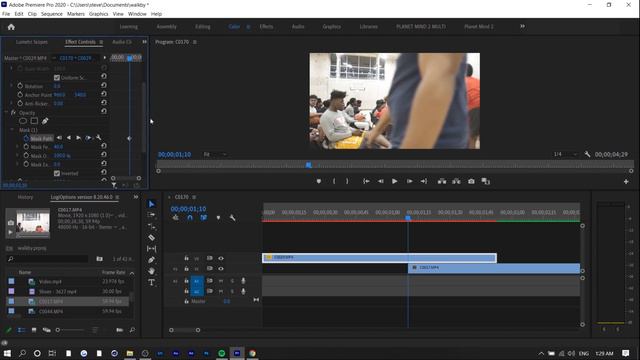Click Add Marker in Program Monitor

(319, 181)
